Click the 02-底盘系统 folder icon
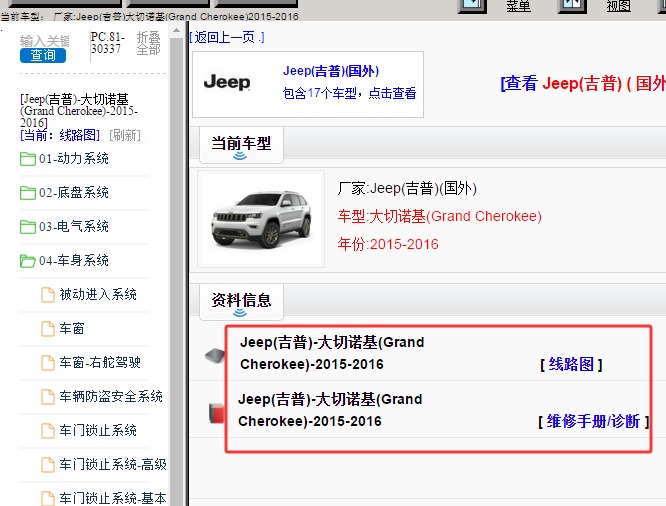 tap(28, 193)
